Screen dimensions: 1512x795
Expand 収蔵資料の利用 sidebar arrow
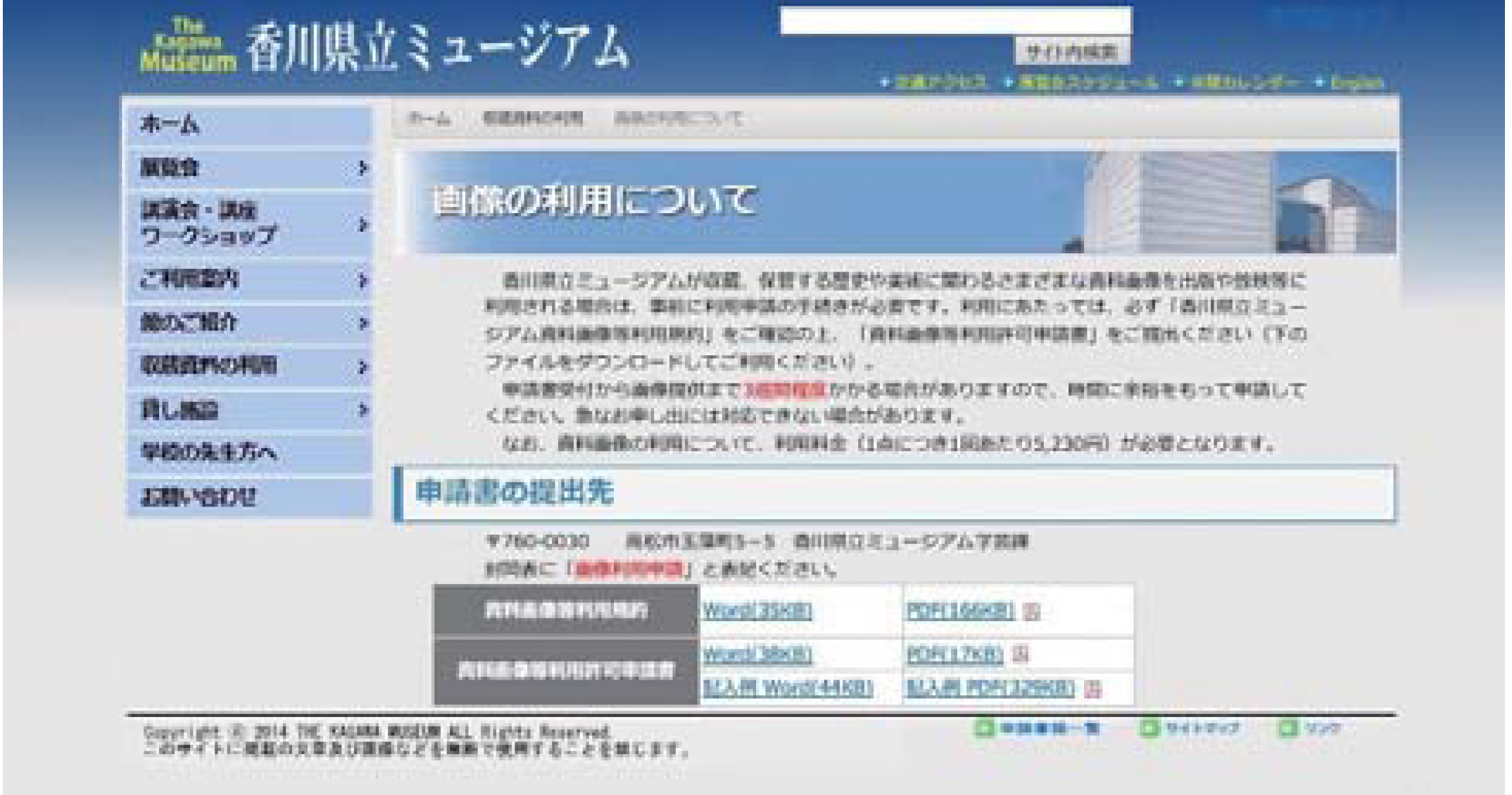pyautogui.click(x=362, y=367)
